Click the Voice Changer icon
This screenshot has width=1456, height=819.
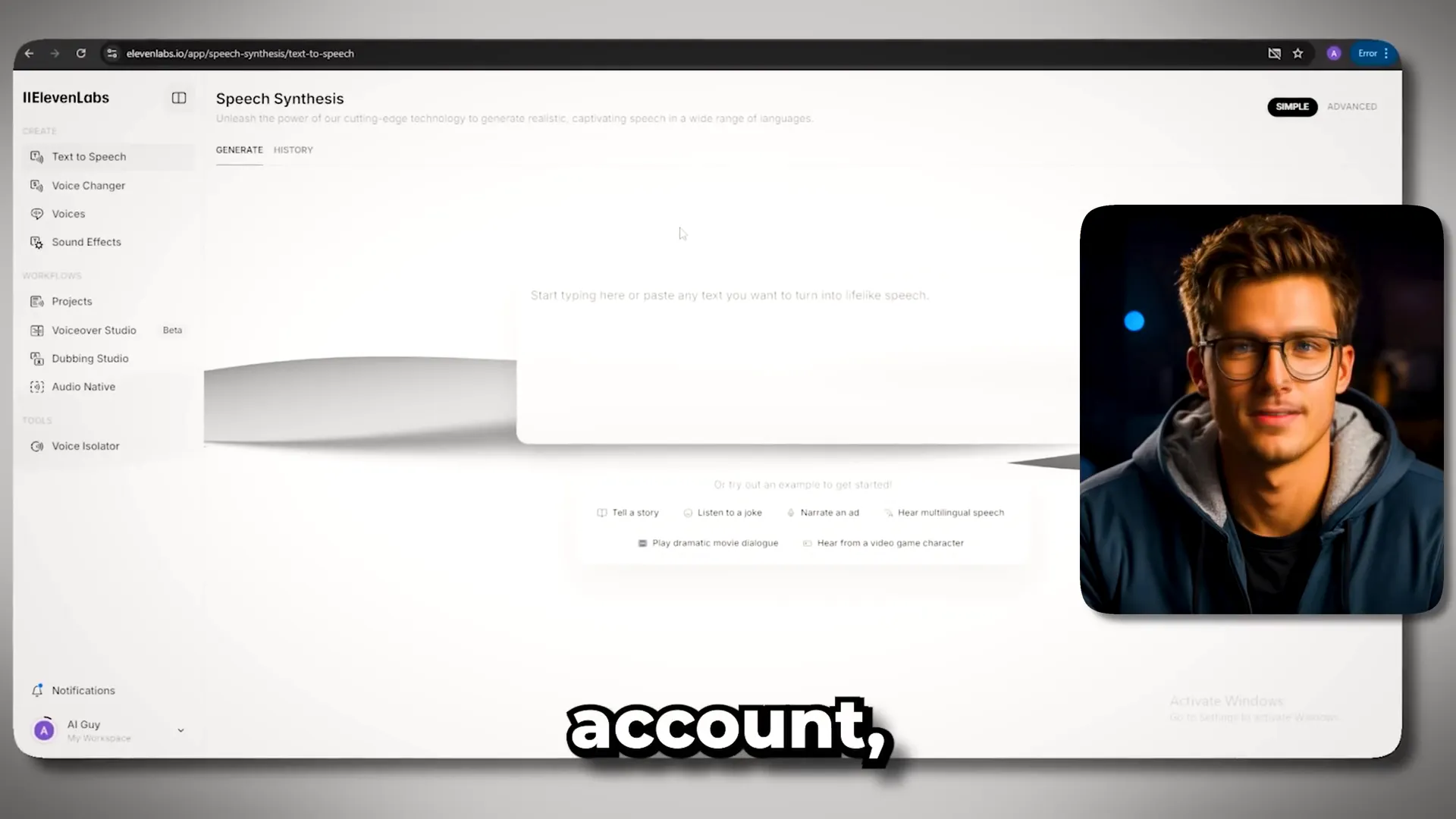(37, 185)
